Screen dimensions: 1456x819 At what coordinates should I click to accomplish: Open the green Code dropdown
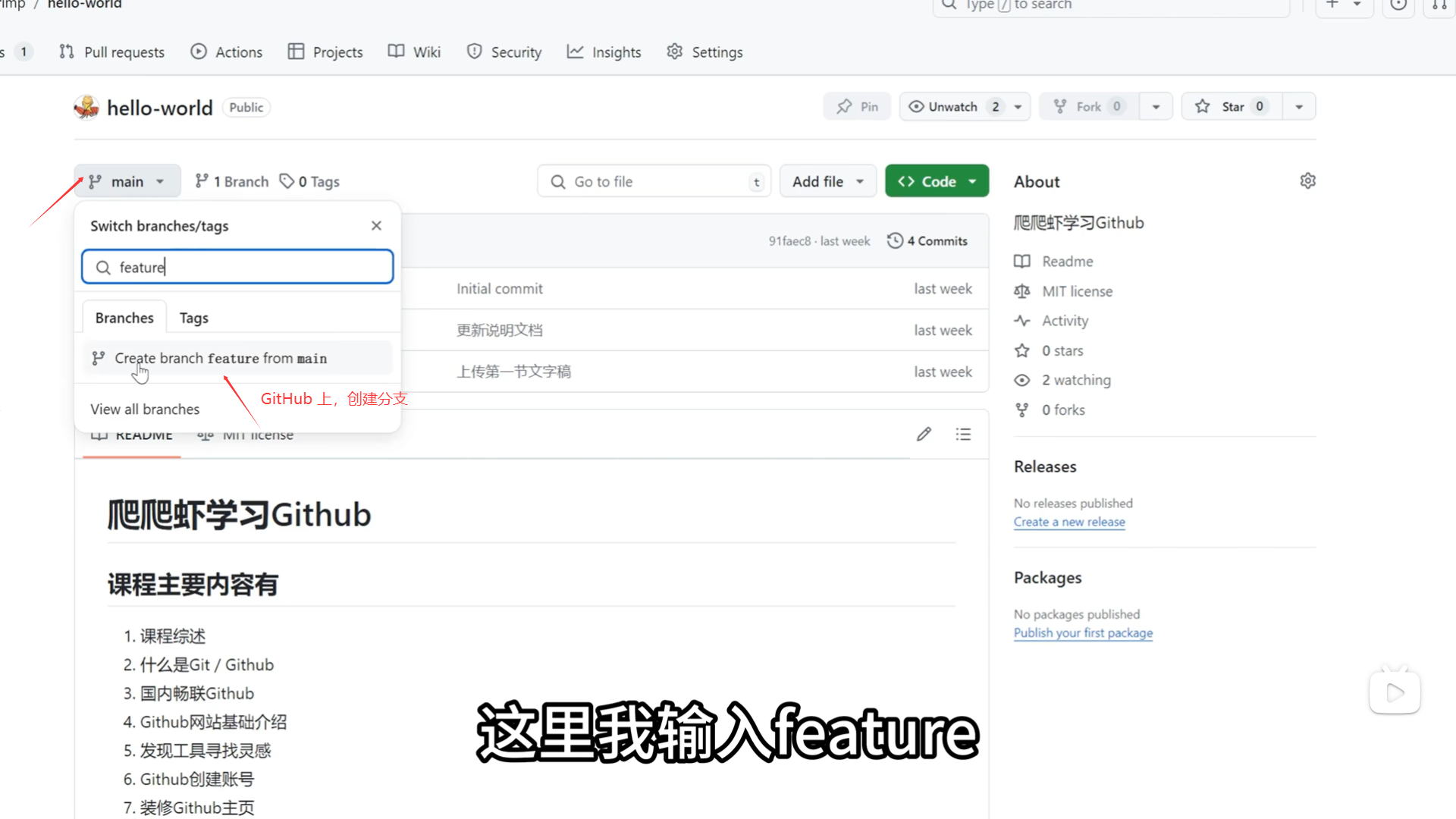coord(937,181)
